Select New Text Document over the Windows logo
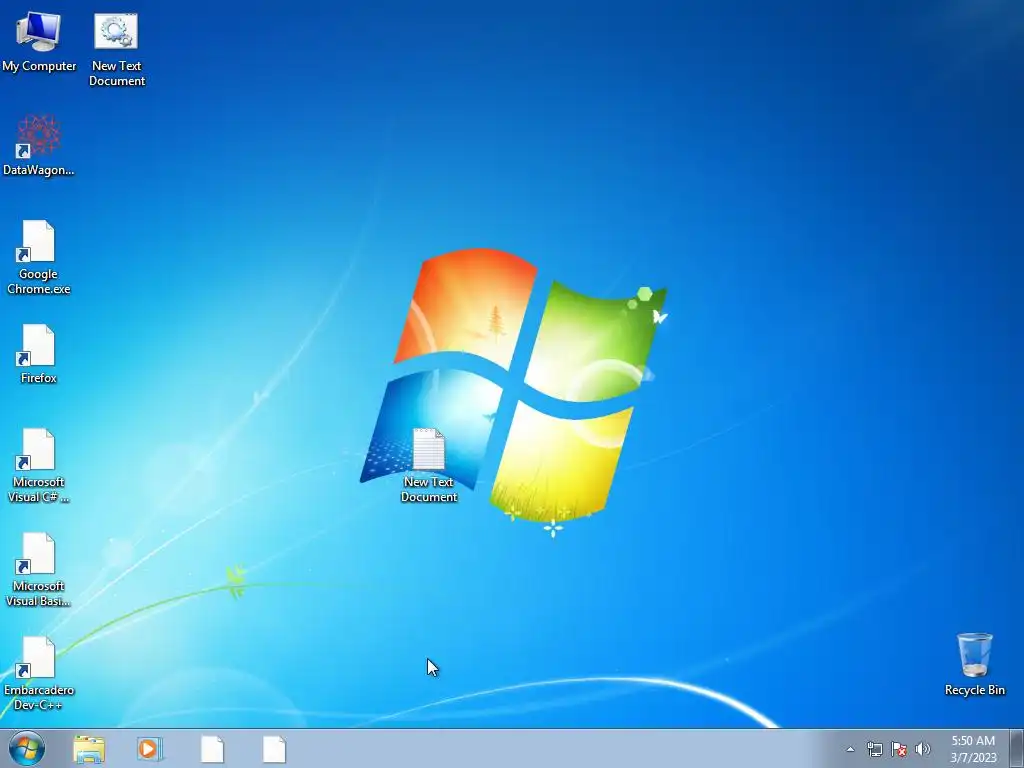Screen dimensions: 1024x768 point(428,466)
